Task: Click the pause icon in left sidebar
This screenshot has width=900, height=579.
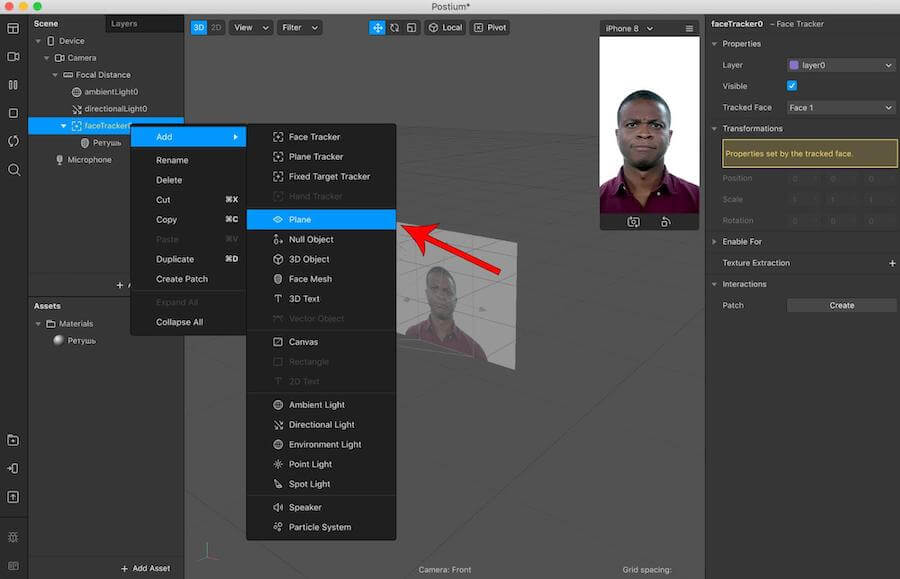Action: coord(13,85)
